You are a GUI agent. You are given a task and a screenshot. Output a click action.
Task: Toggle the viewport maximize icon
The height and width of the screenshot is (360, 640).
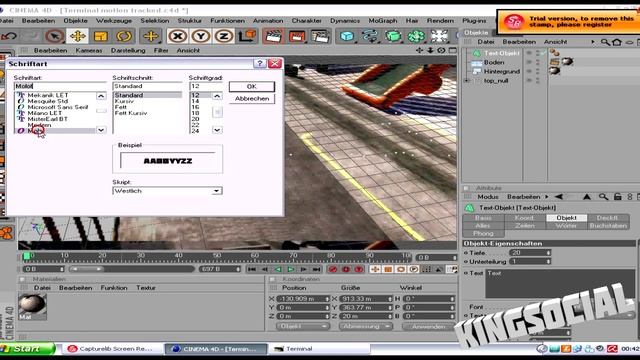click(452, 50)
